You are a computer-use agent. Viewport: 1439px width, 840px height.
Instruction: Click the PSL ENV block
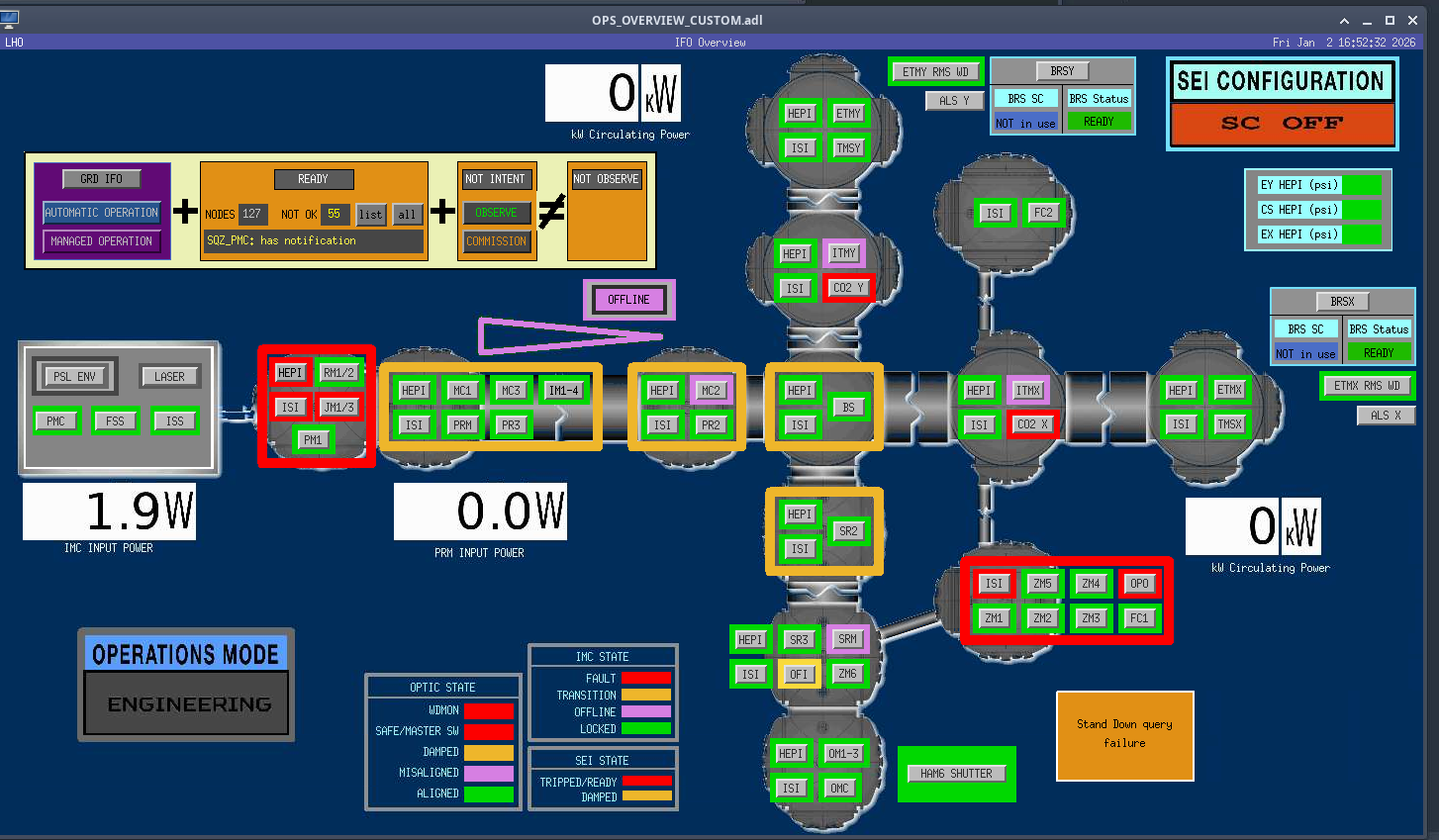[74, 377]
